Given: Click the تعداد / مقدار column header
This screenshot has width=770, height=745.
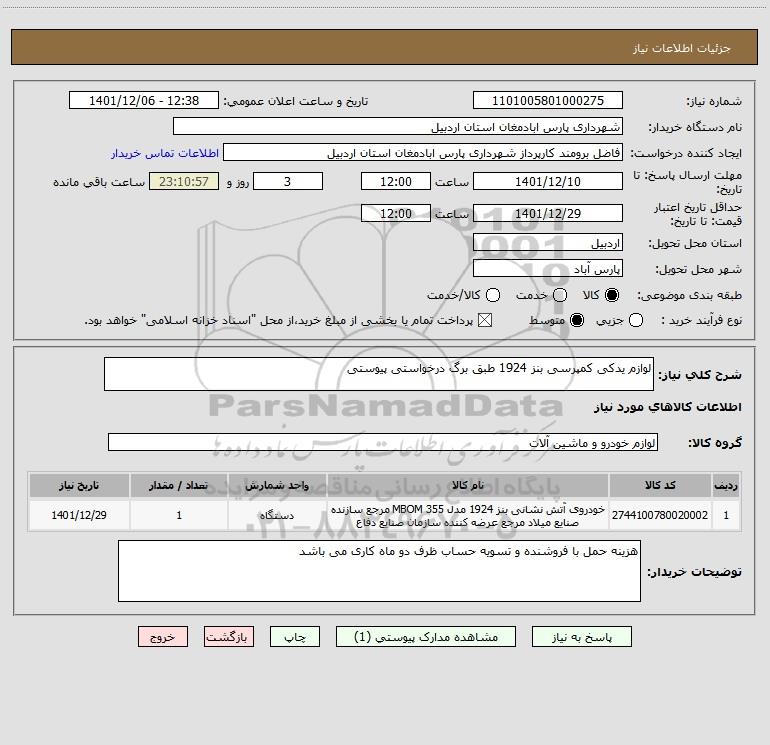Looking at the screenshot, I should (179, 485).
